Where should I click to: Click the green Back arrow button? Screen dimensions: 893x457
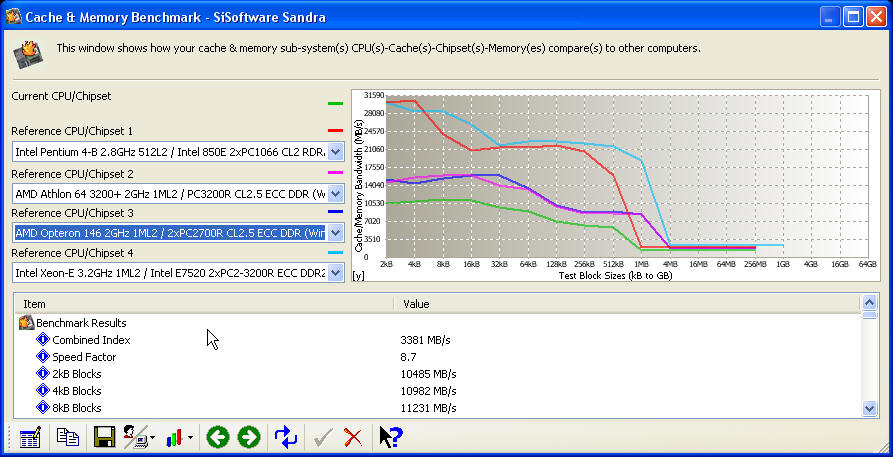click(x=218, y=438)
